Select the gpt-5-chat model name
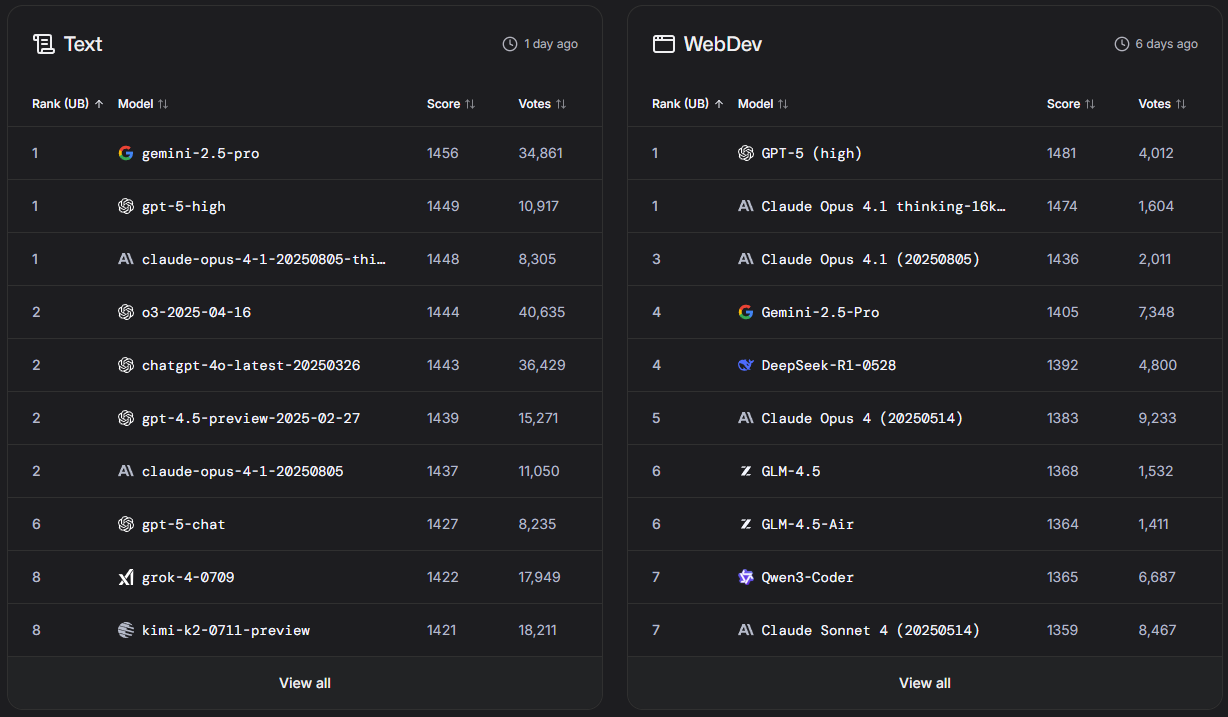The image size is (1228, 717). tap(184, 524)
